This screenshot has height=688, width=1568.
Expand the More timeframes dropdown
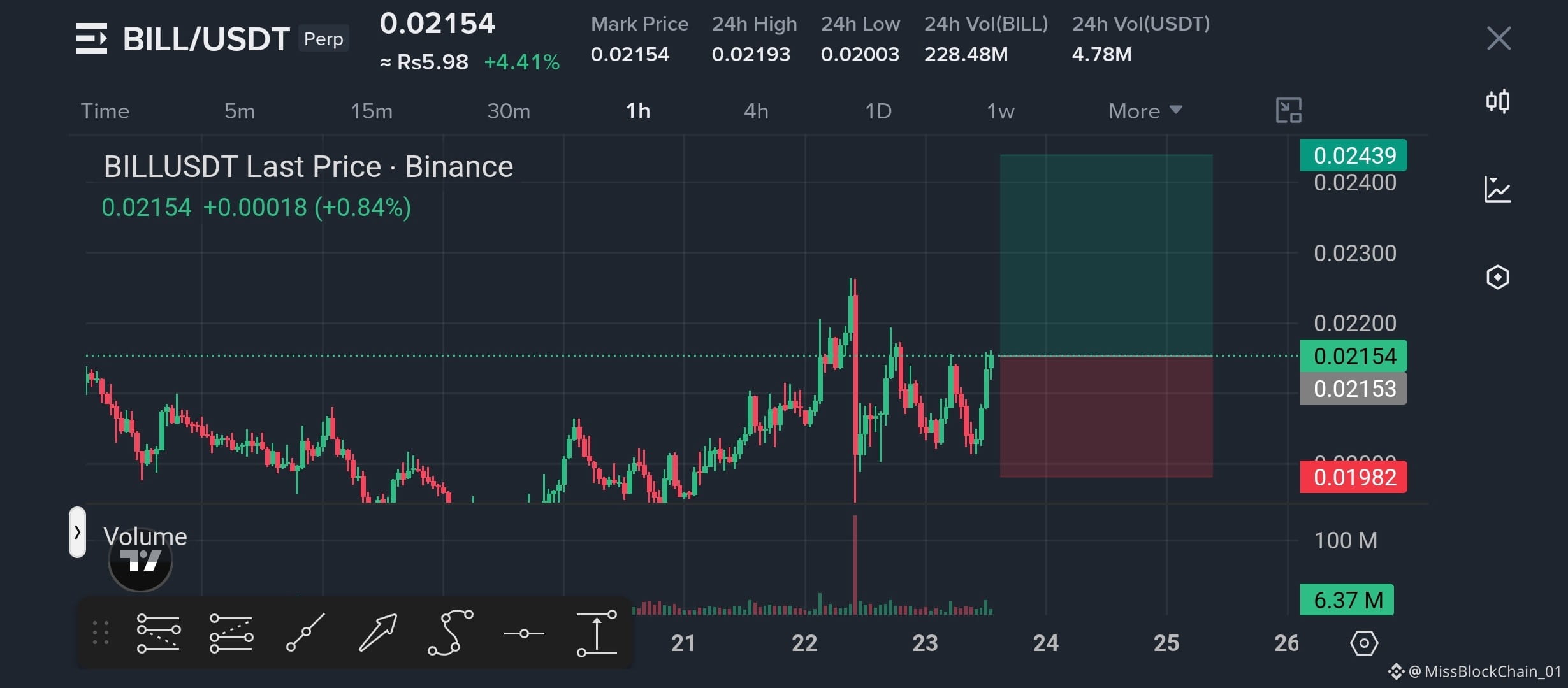point(1145,111)
